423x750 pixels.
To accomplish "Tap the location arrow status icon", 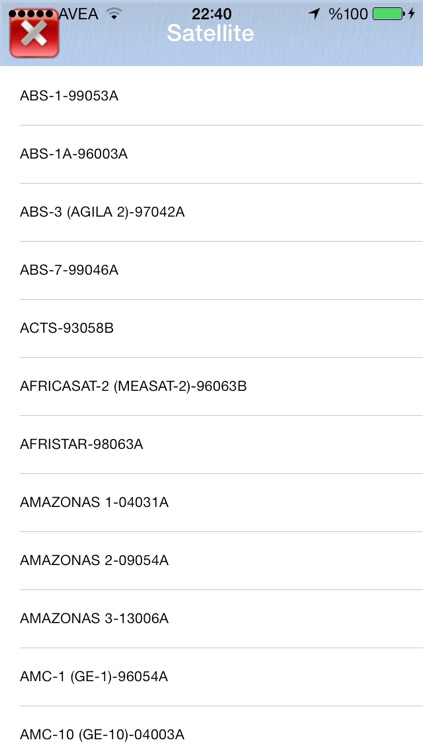I will pos(314,14).
